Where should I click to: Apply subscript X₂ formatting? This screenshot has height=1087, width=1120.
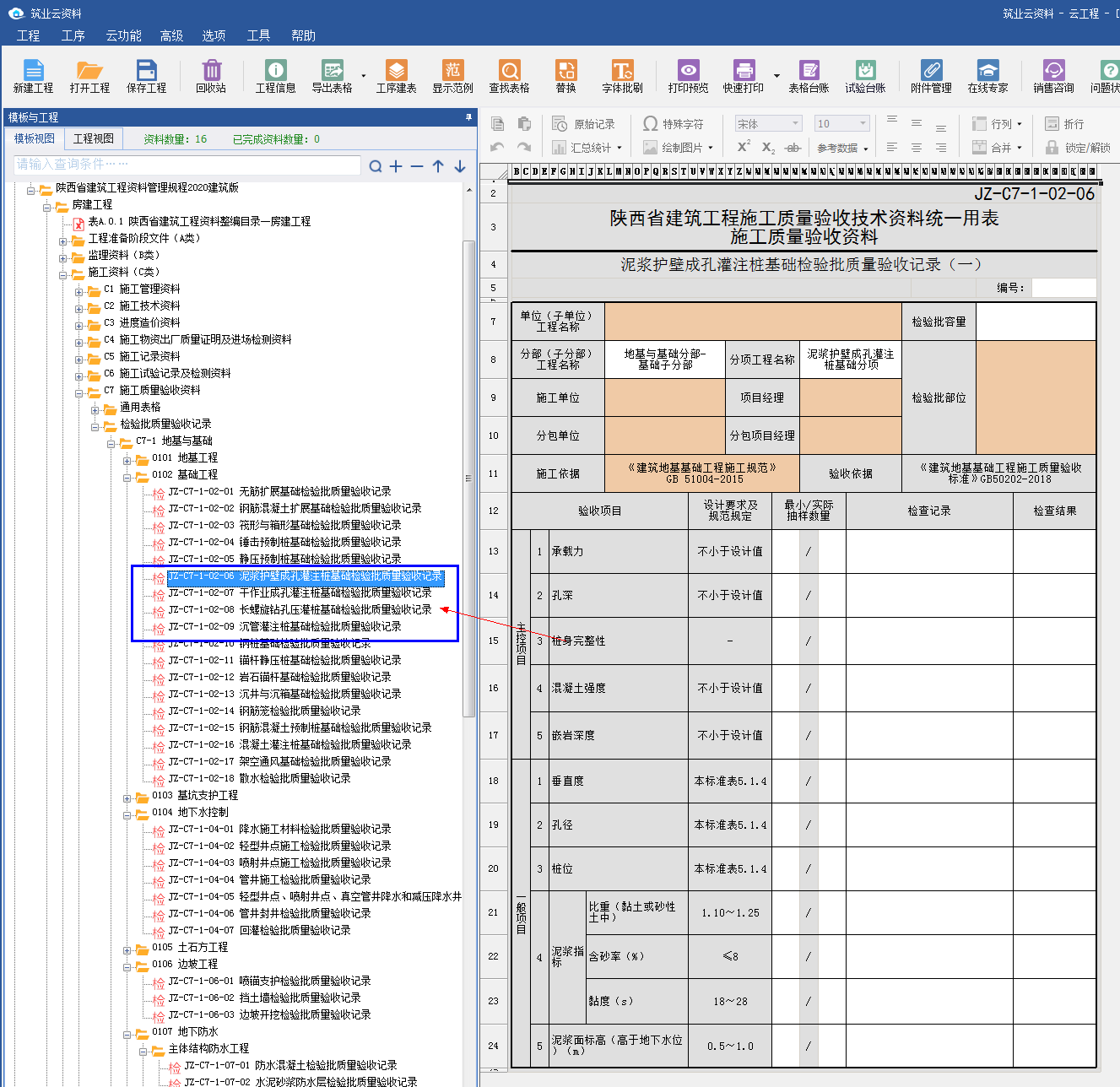tap(768, 148)
